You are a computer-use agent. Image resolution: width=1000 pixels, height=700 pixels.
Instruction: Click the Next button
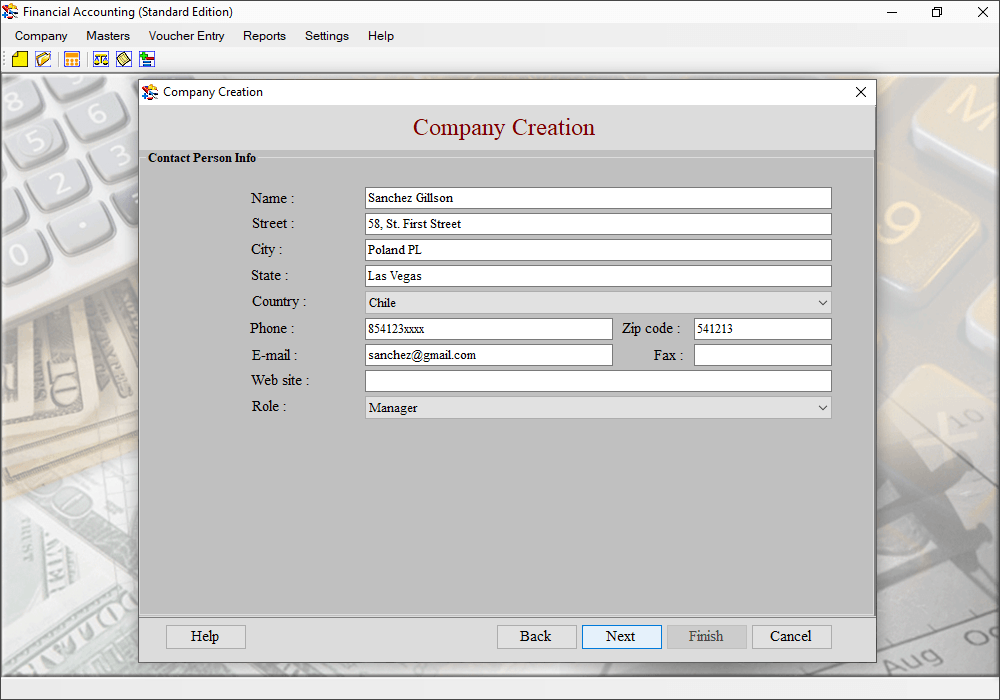621,636
